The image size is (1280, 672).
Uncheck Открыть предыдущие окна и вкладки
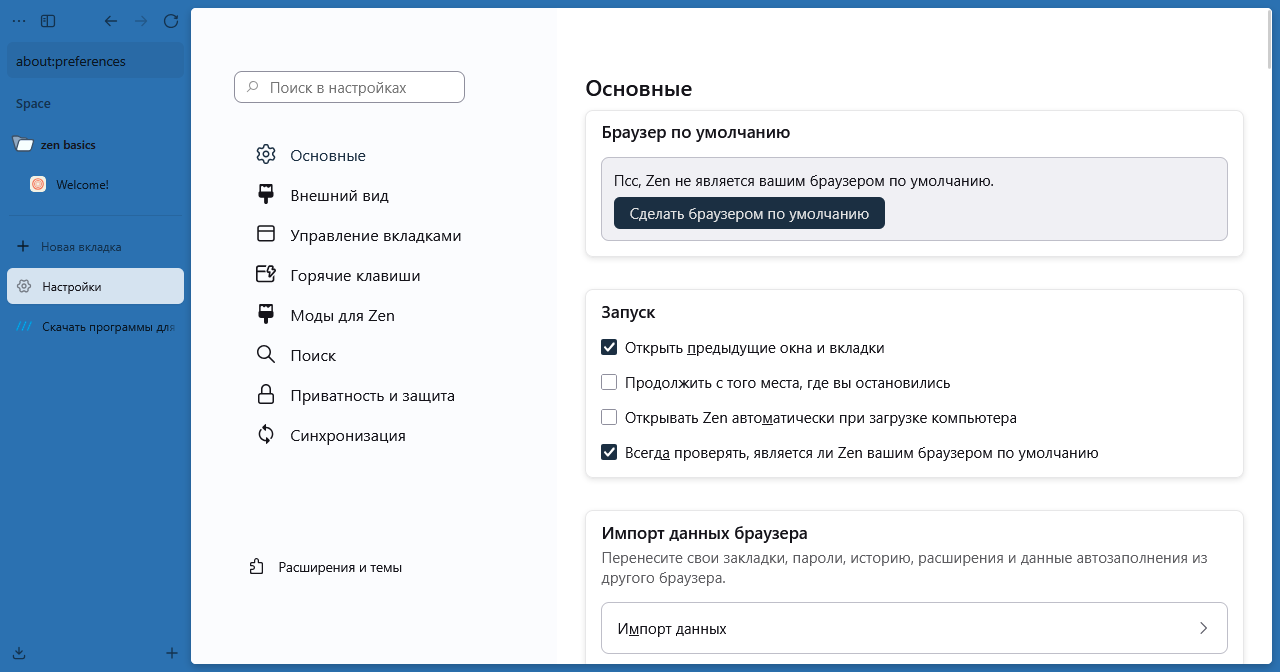[x=609, y=347]
